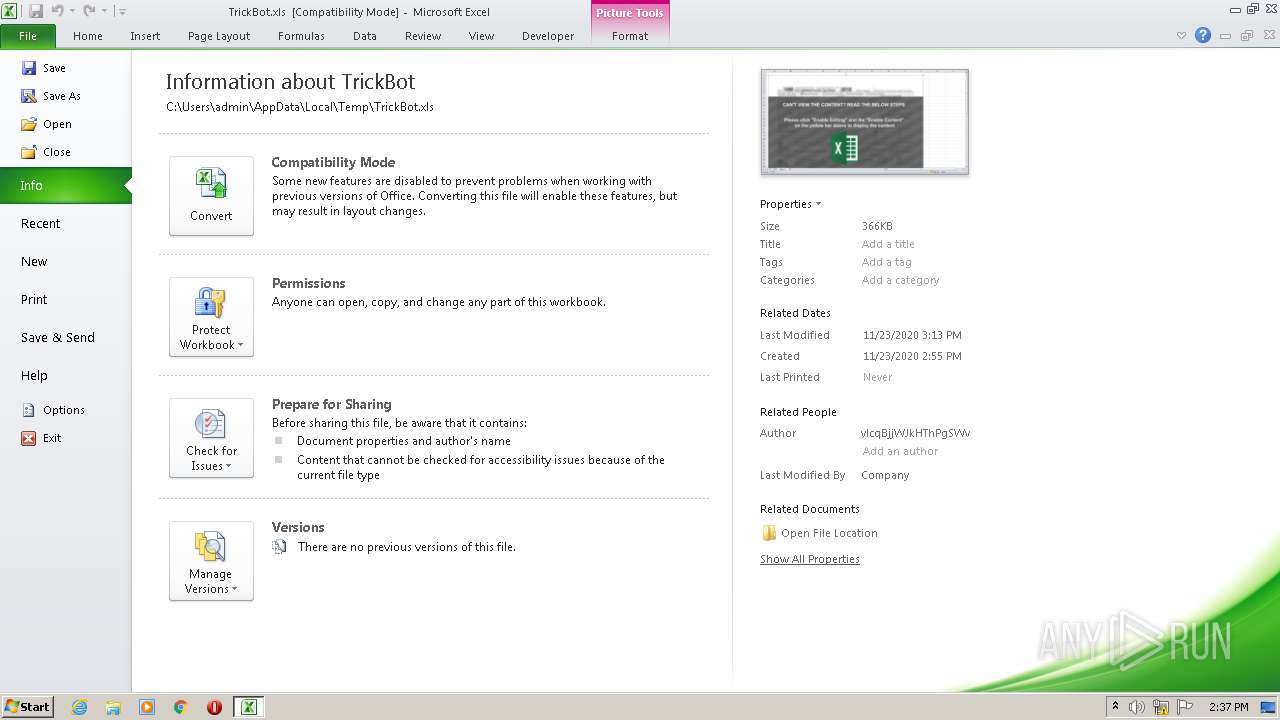Open Opera browser from taskbar
Screen dimensions: 1280x720
(x=214, y=707)
